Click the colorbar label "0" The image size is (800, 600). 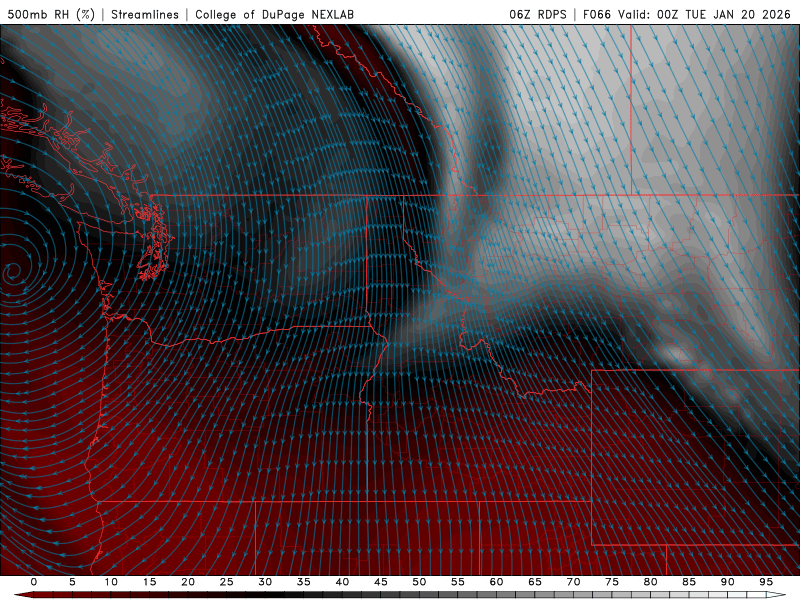(x=34, y=582)
